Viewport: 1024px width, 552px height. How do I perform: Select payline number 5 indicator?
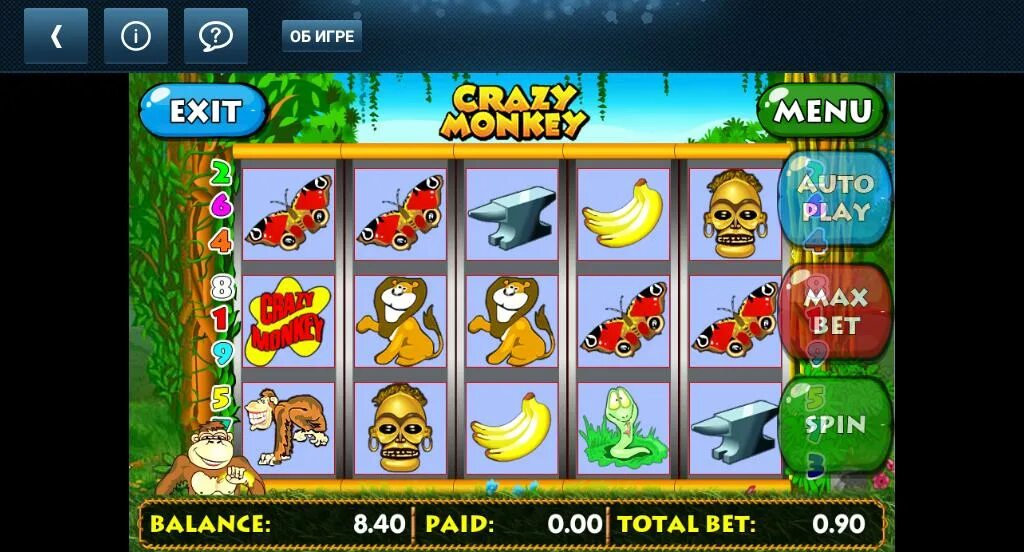(x=221, y=398)
